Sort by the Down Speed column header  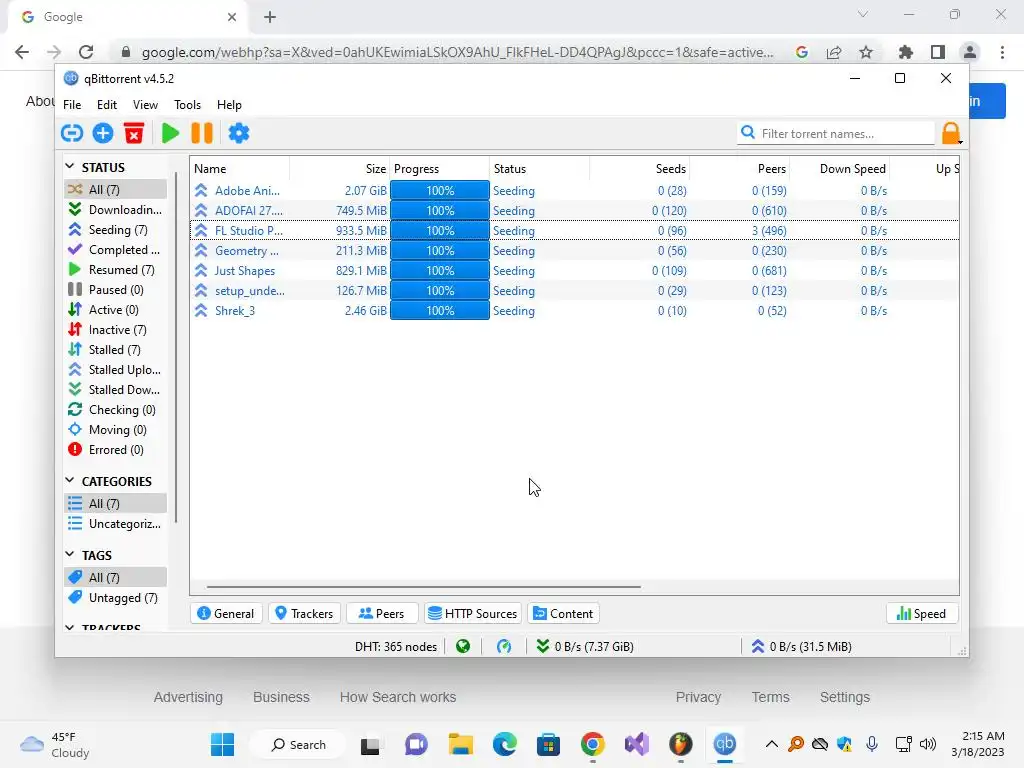point(839,168)
